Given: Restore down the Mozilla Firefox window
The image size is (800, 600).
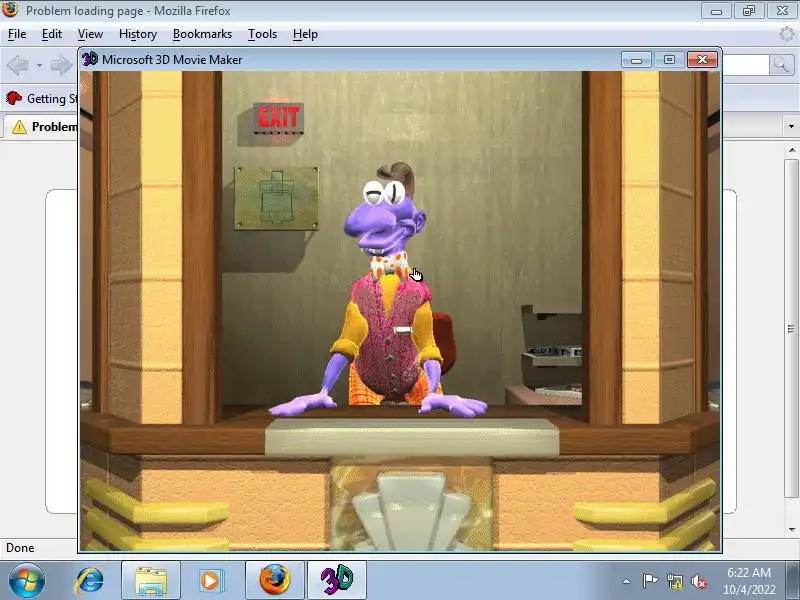Looking at the screenshot, I should 748,10.
